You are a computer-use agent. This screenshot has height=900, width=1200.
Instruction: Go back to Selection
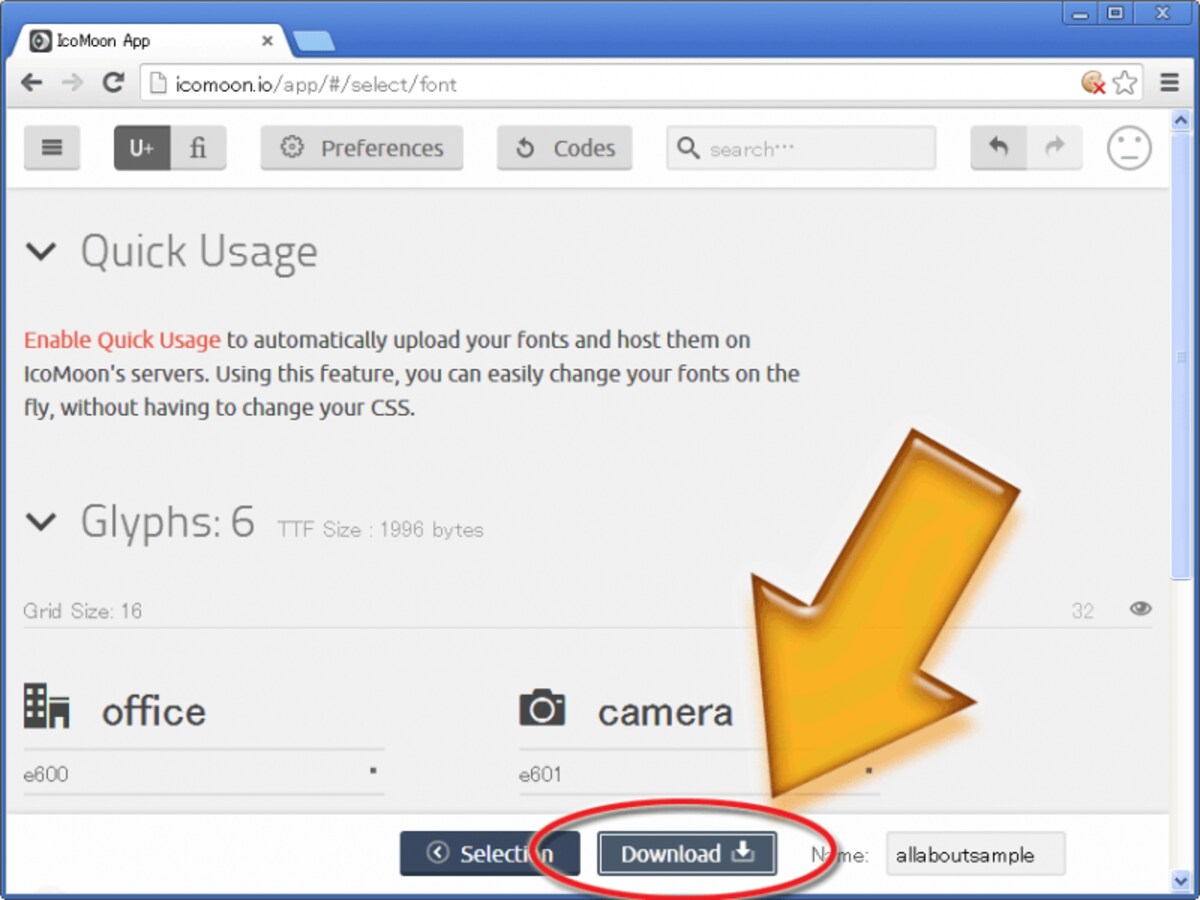[x=490, y=854]
